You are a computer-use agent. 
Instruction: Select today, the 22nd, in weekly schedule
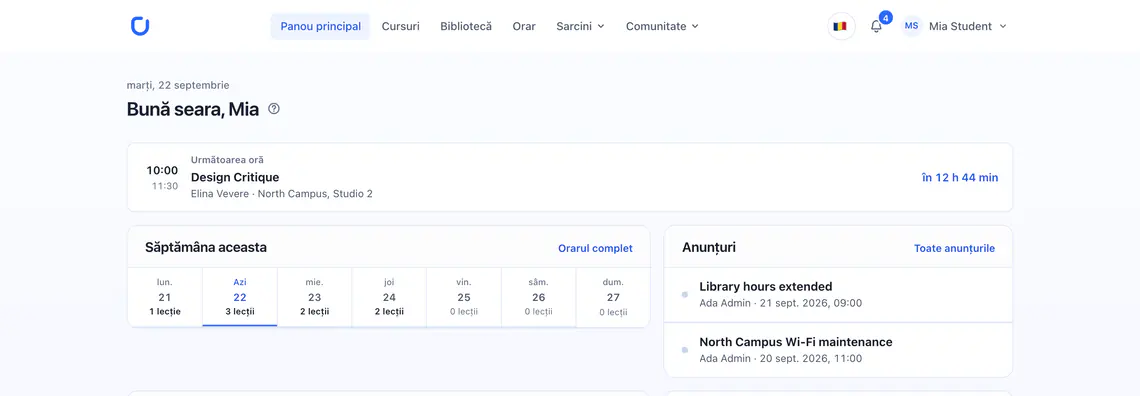coord(240,297)
